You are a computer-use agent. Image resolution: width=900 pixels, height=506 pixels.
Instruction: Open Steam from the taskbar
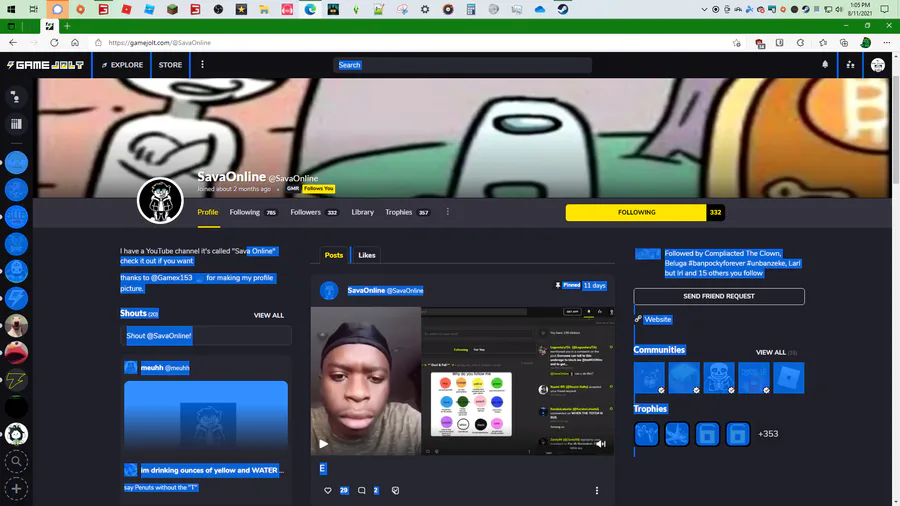pos(562,9)
